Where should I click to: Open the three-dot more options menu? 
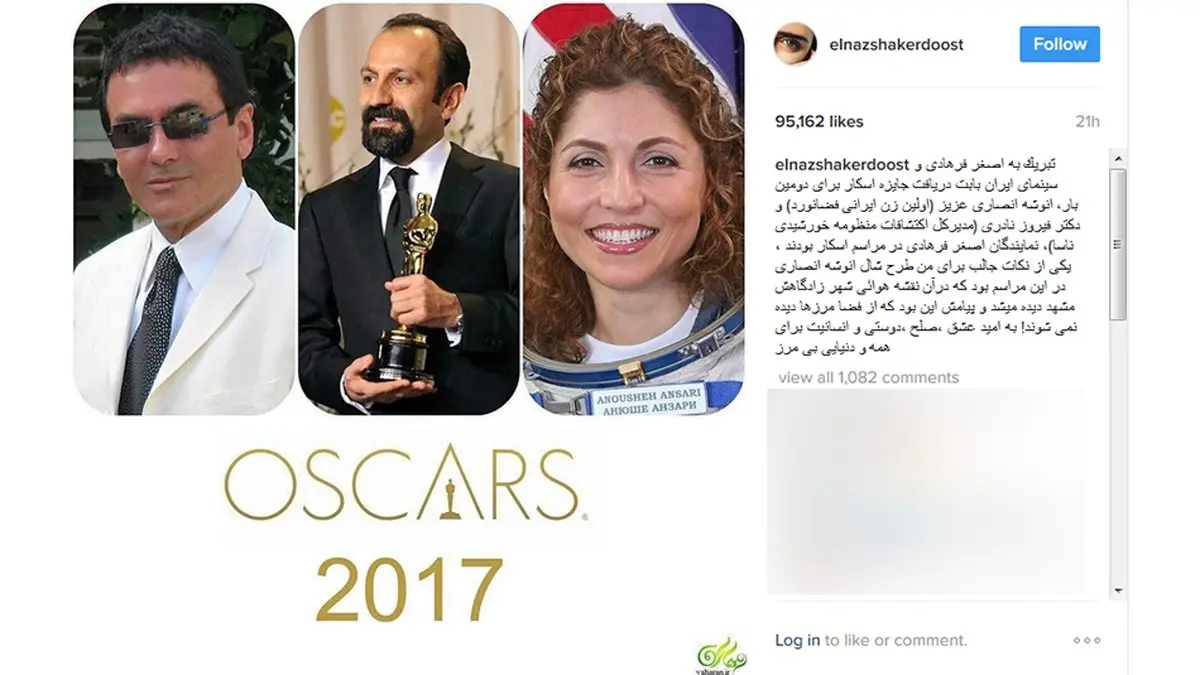coord(1086,640)
